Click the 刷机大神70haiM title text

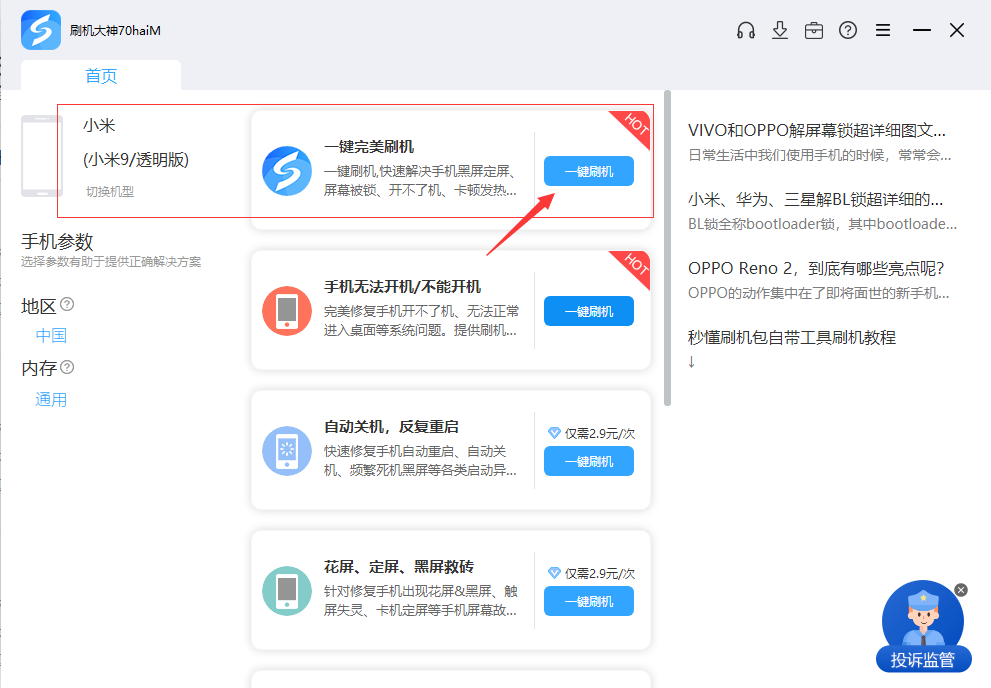pyautogui.click(x=115, y=30)
